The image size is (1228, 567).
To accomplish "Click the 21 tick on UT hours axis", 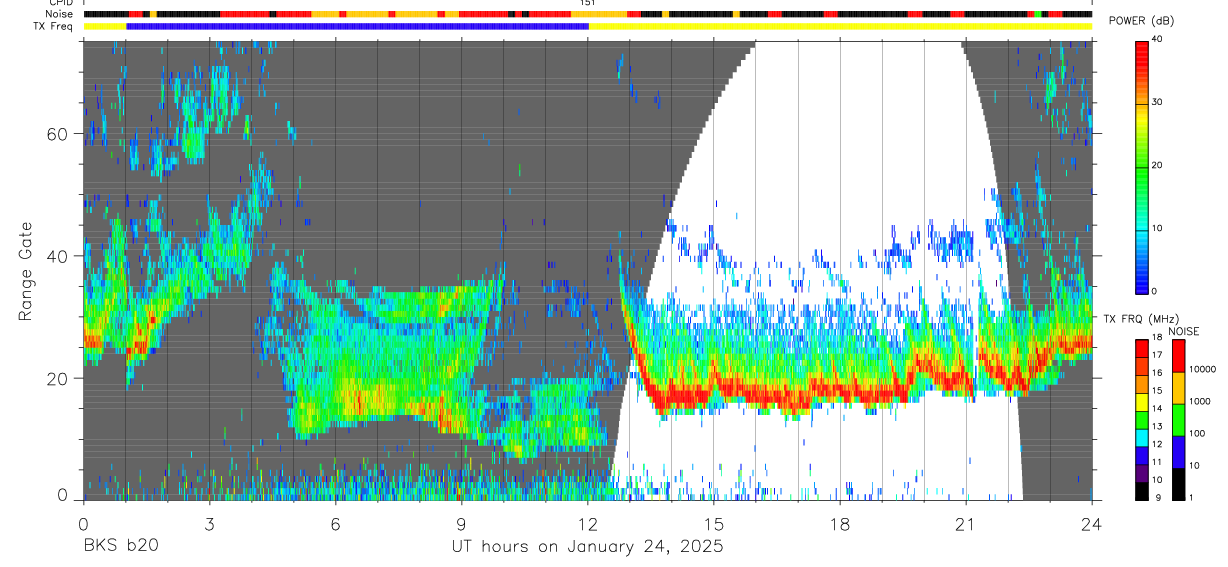I will pyautogui.click(x=966, y=523).
